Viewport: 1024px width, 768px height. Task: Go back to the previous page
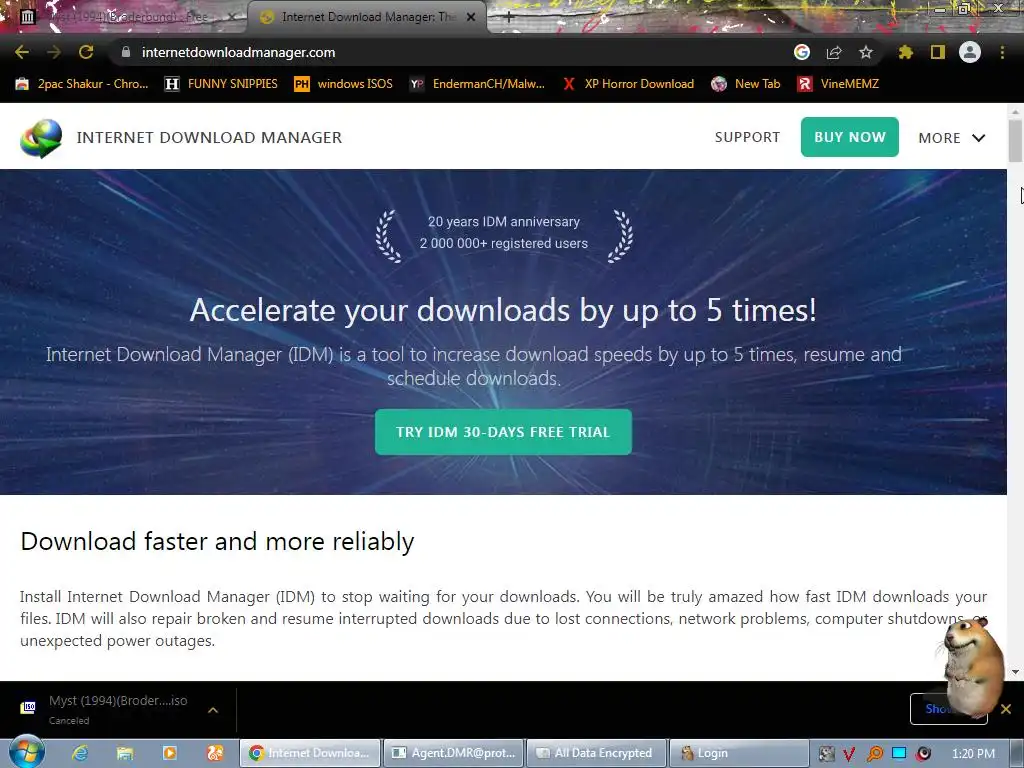tap(22, 52)
